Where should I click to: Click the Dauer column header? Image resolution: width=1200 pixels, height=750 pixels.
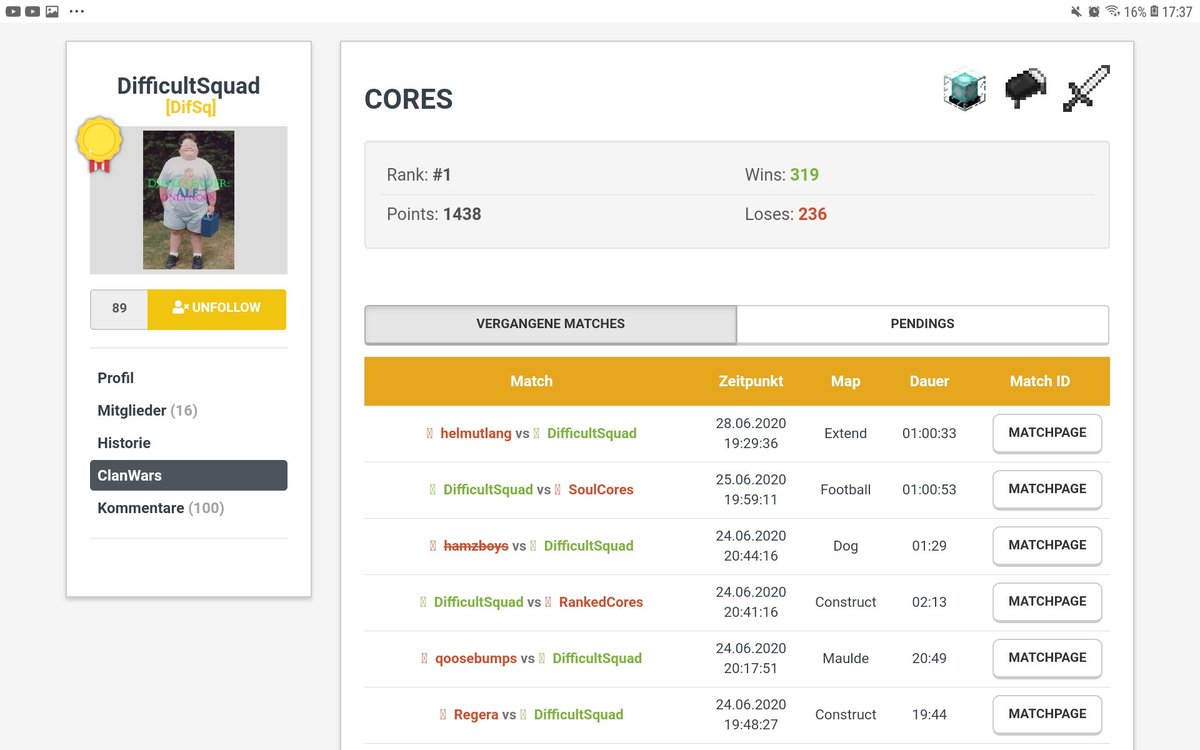tap(929, 381)
